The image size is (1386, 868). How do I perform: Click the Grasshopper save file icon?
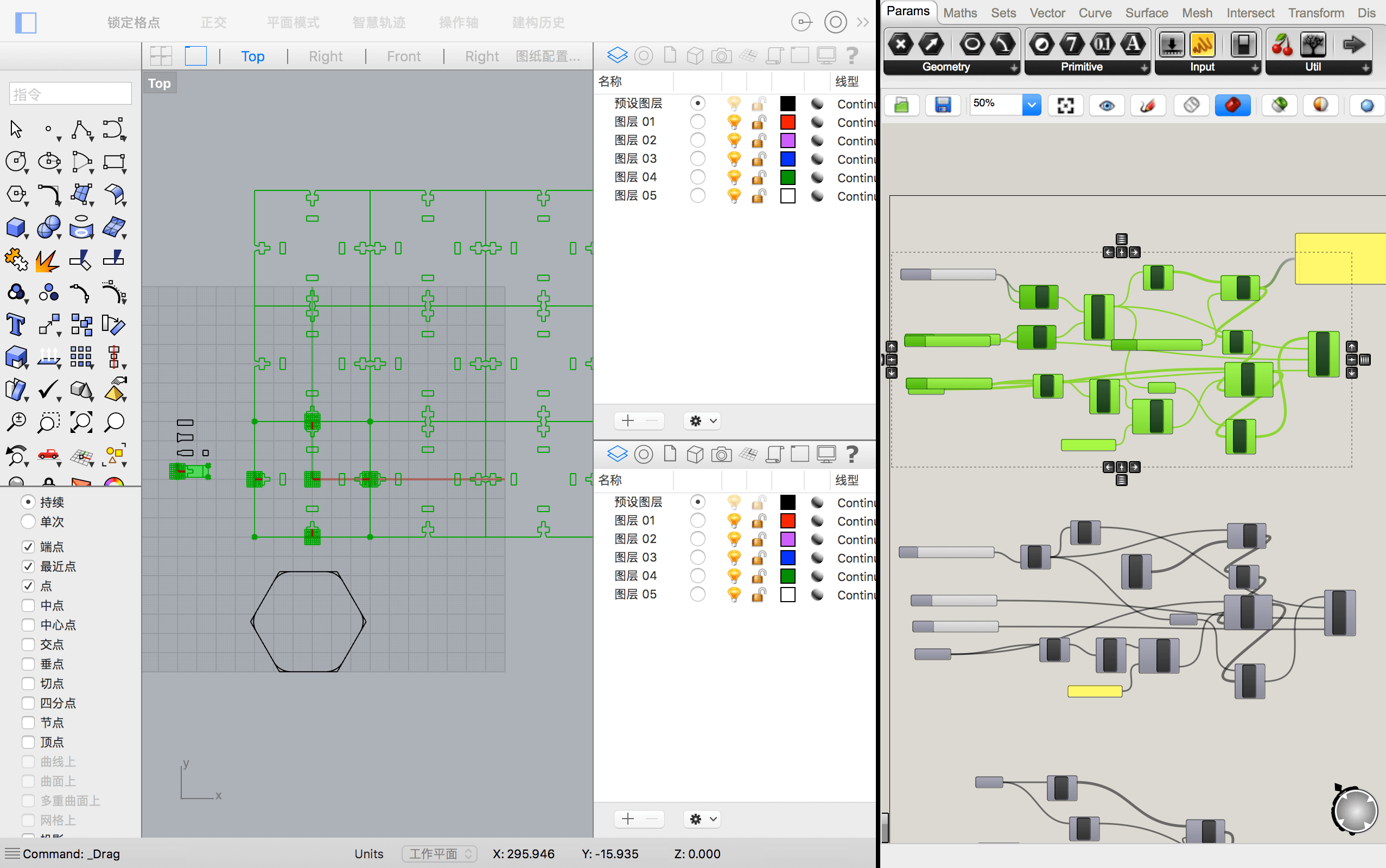942,105
